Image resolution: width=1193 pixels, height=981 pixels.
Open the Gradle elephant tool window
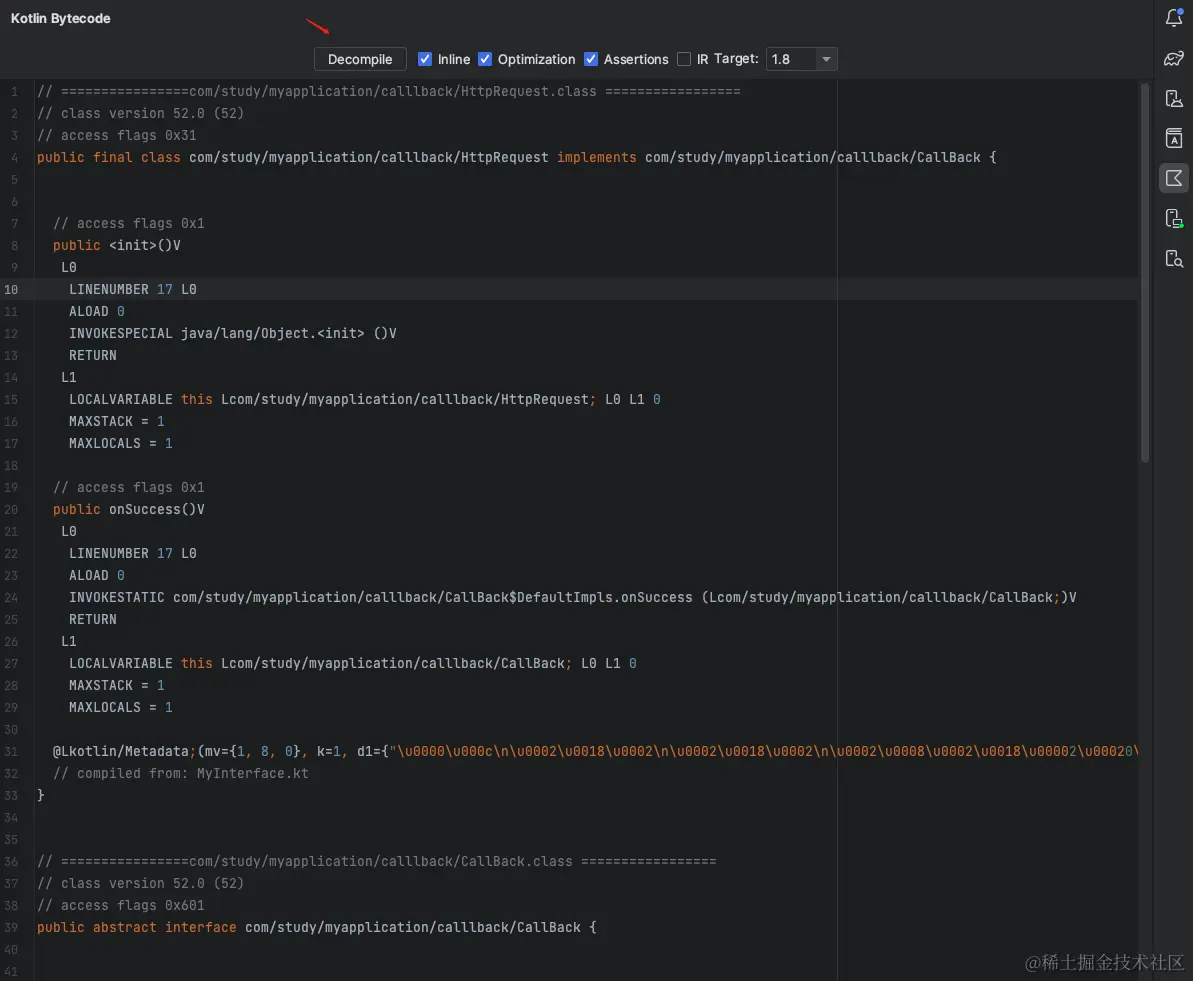[1174, 59]
